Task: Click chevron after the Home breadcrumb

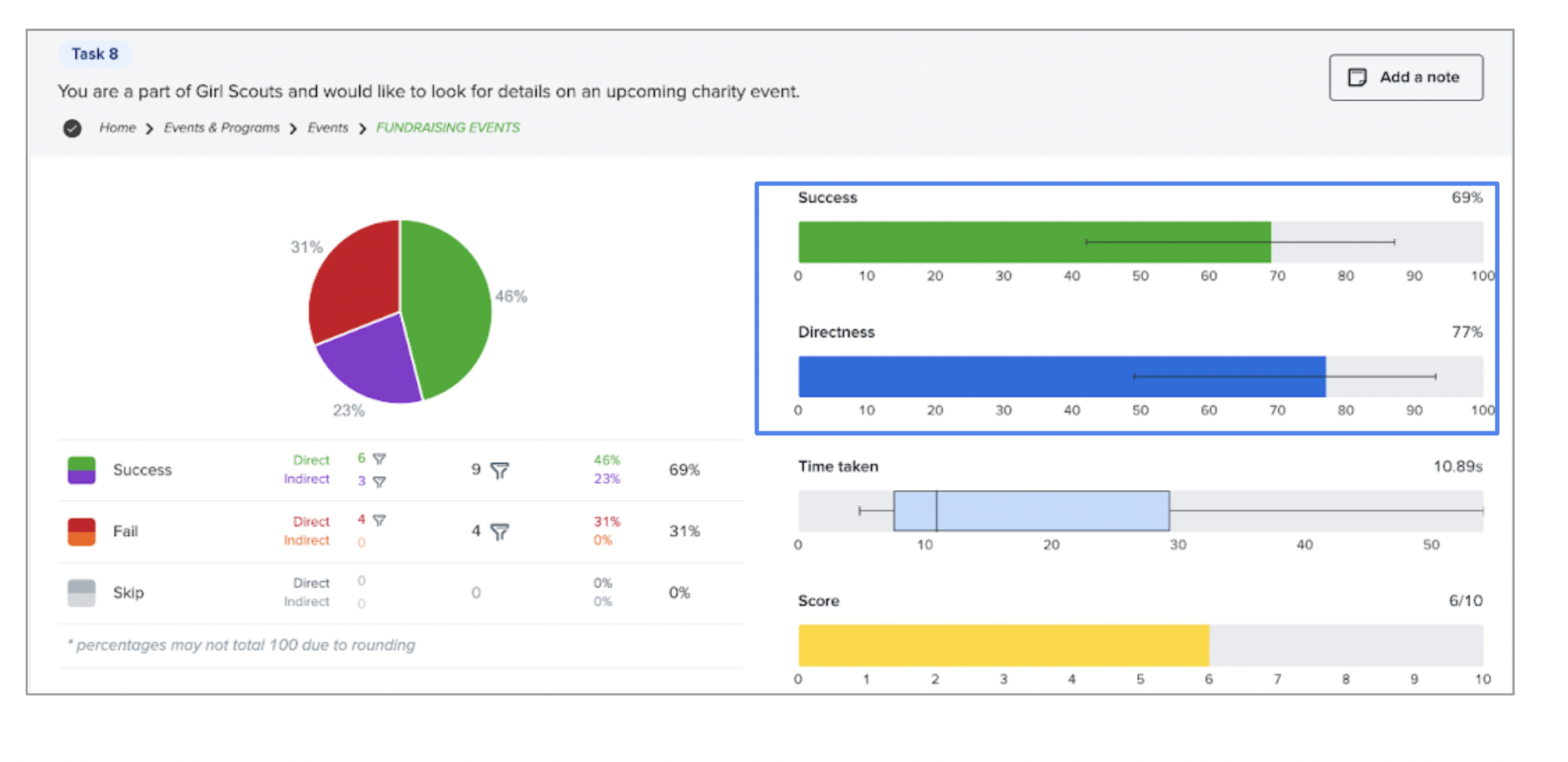Action: click(x=149, y=129)
